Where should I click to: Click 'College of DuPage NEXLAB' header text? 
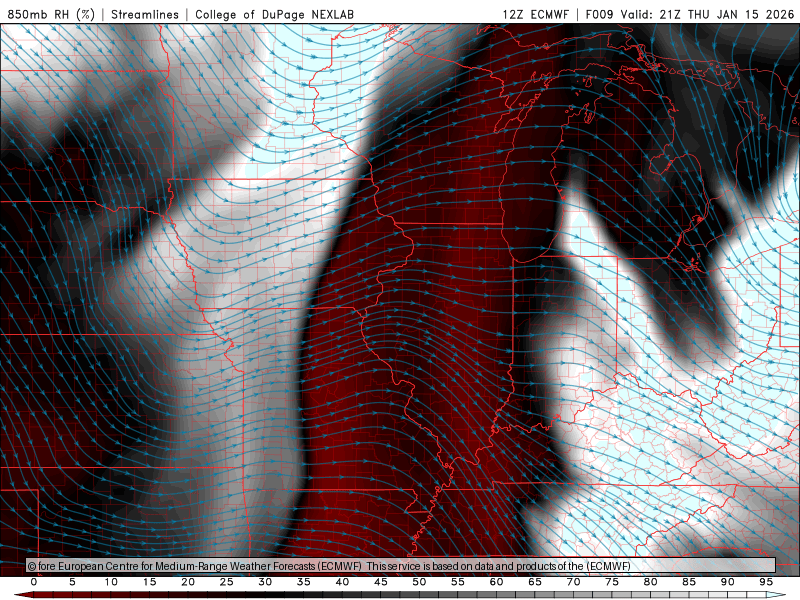[274, 14]
